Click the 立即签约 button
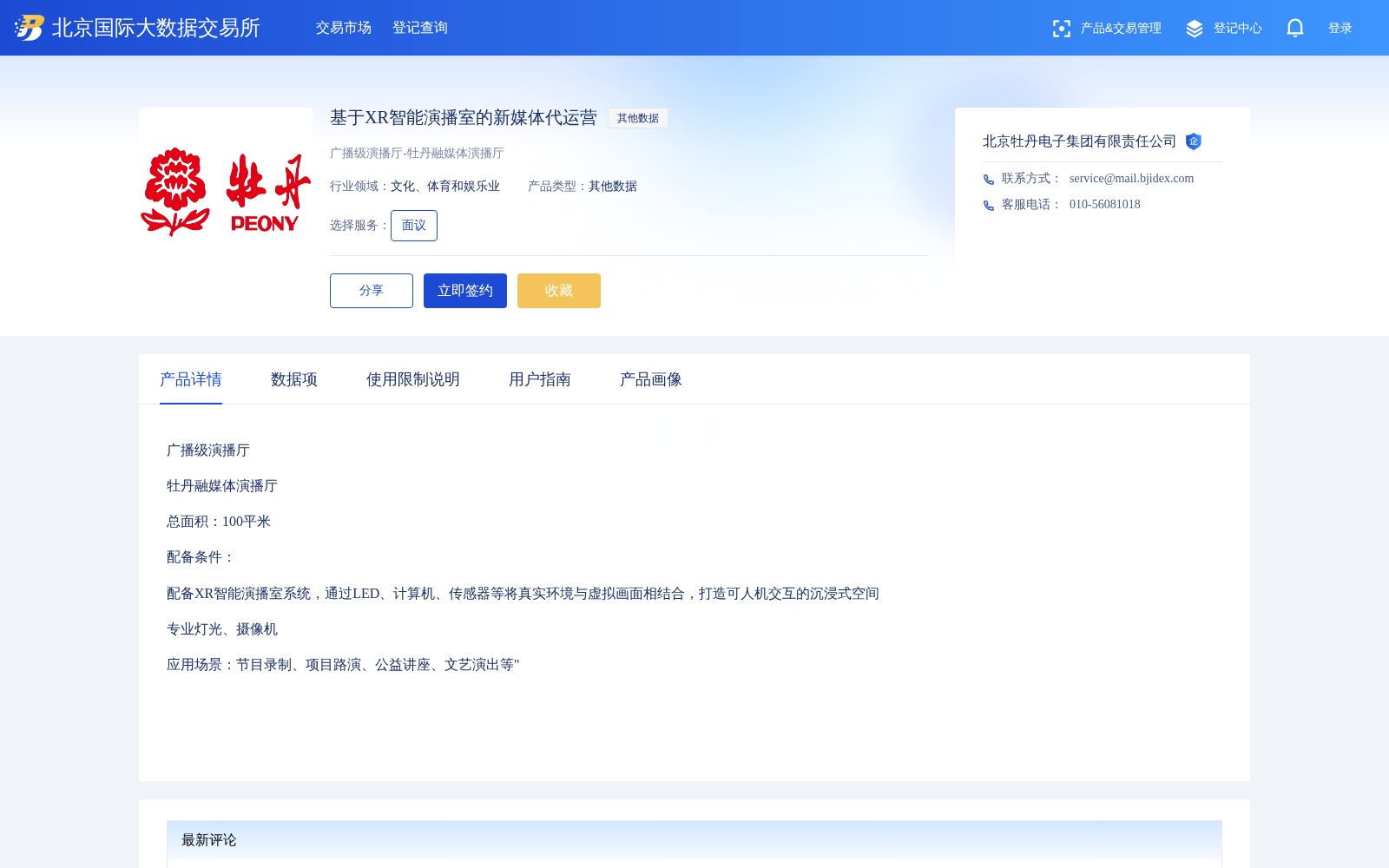Screen dimensions: 1389x868 (465, 291)
